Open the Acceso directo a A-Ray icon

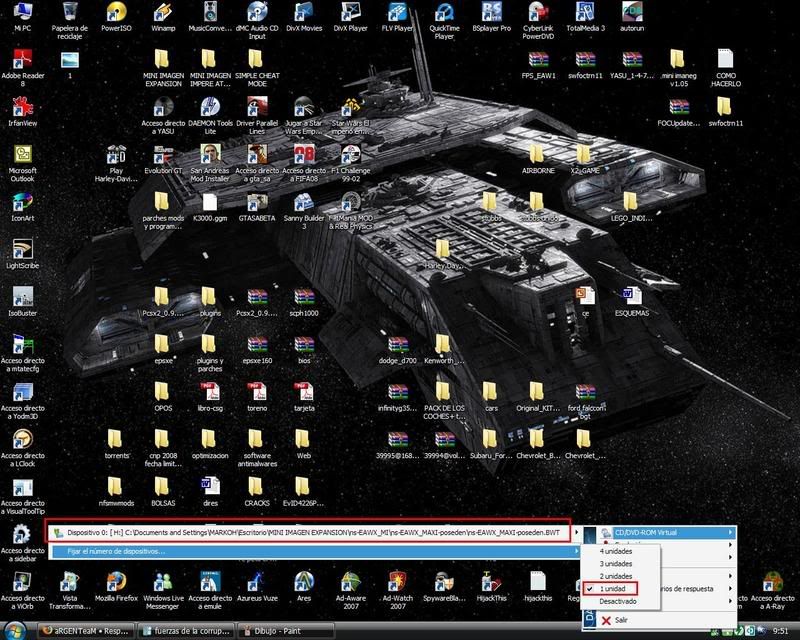click(x=772, y=590)
